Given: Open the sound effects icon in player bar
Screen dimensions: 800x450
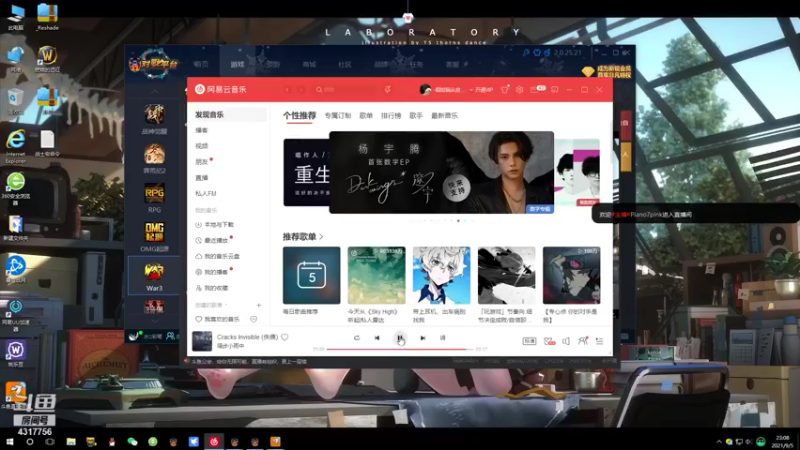Looking at the screenshot, I should (x=549, y=341).
